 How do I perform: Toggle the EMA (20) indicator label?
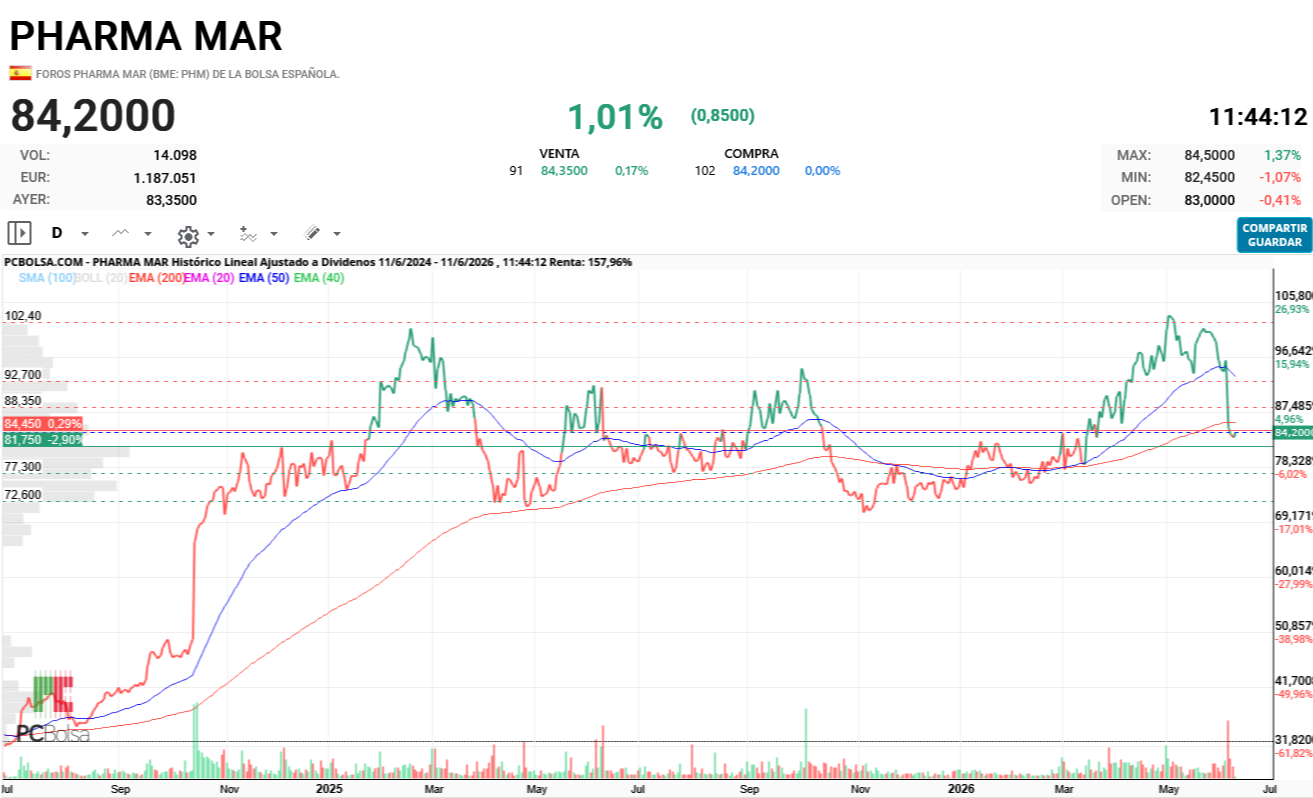click(x=209, y=278)
